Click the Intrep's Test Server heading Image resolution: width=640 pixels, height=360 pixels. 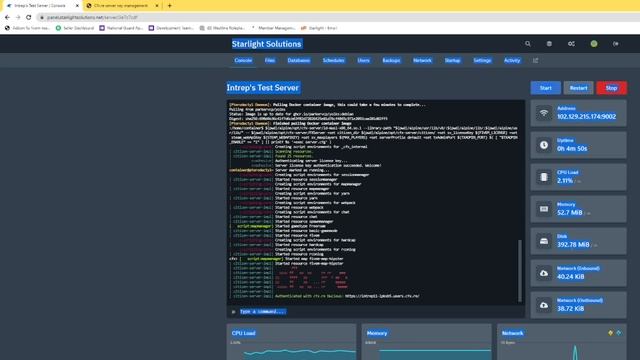click(x=263, y=88)
